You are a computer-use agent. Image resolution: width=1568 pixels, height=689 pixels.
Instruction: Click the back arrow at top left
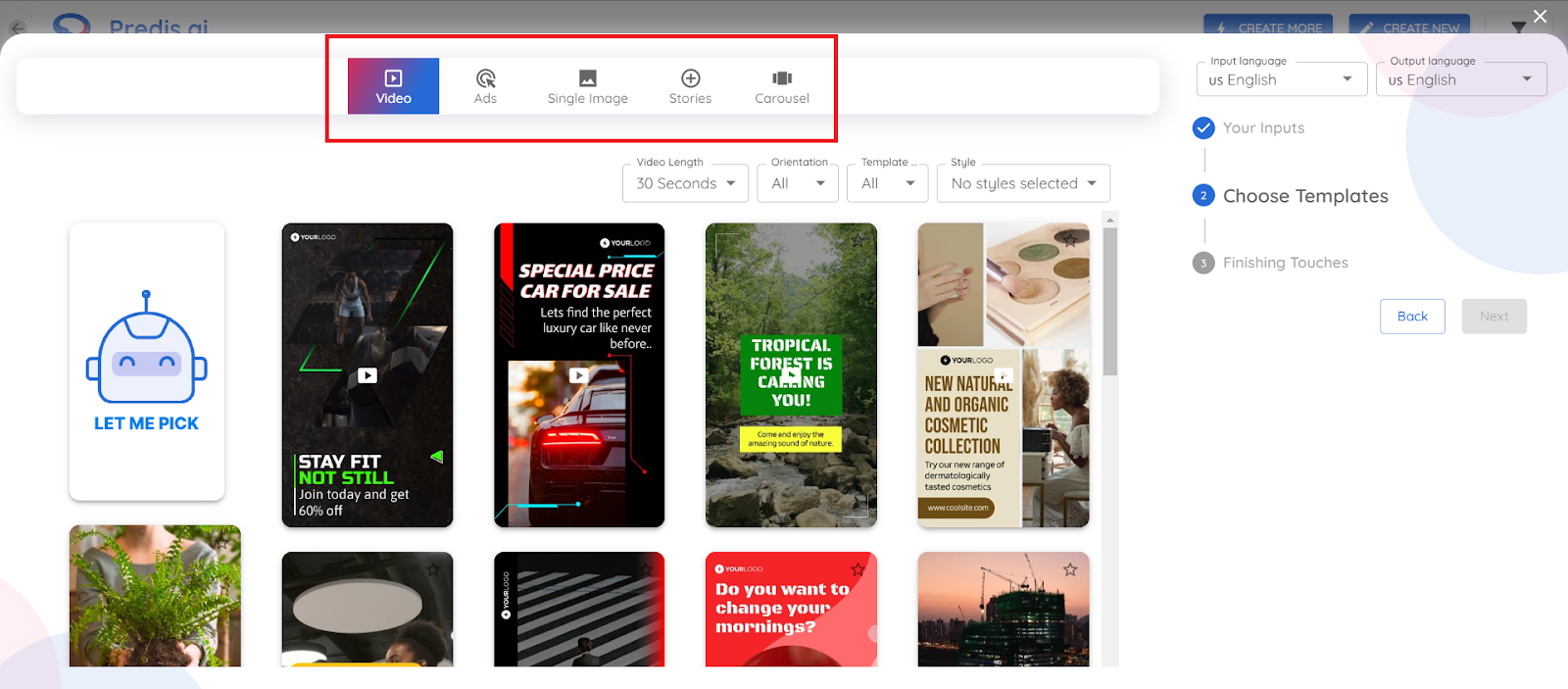point(18,27)
